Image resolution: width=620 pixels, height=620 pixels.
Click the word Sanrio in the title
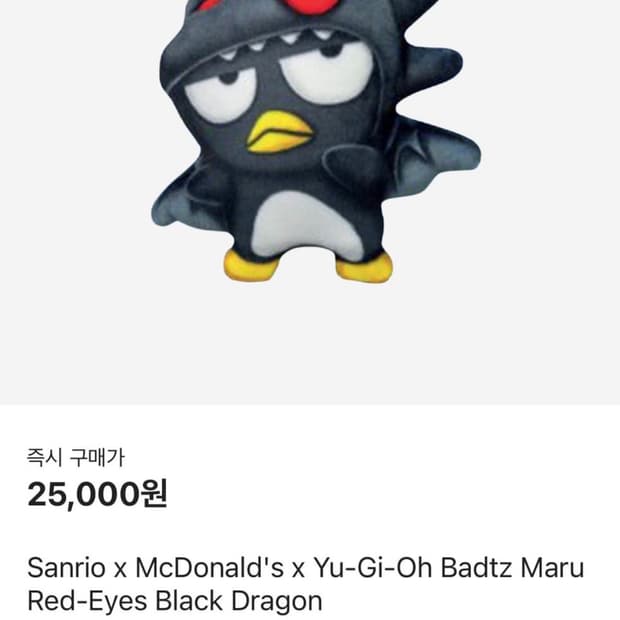[x=66, y=568]
